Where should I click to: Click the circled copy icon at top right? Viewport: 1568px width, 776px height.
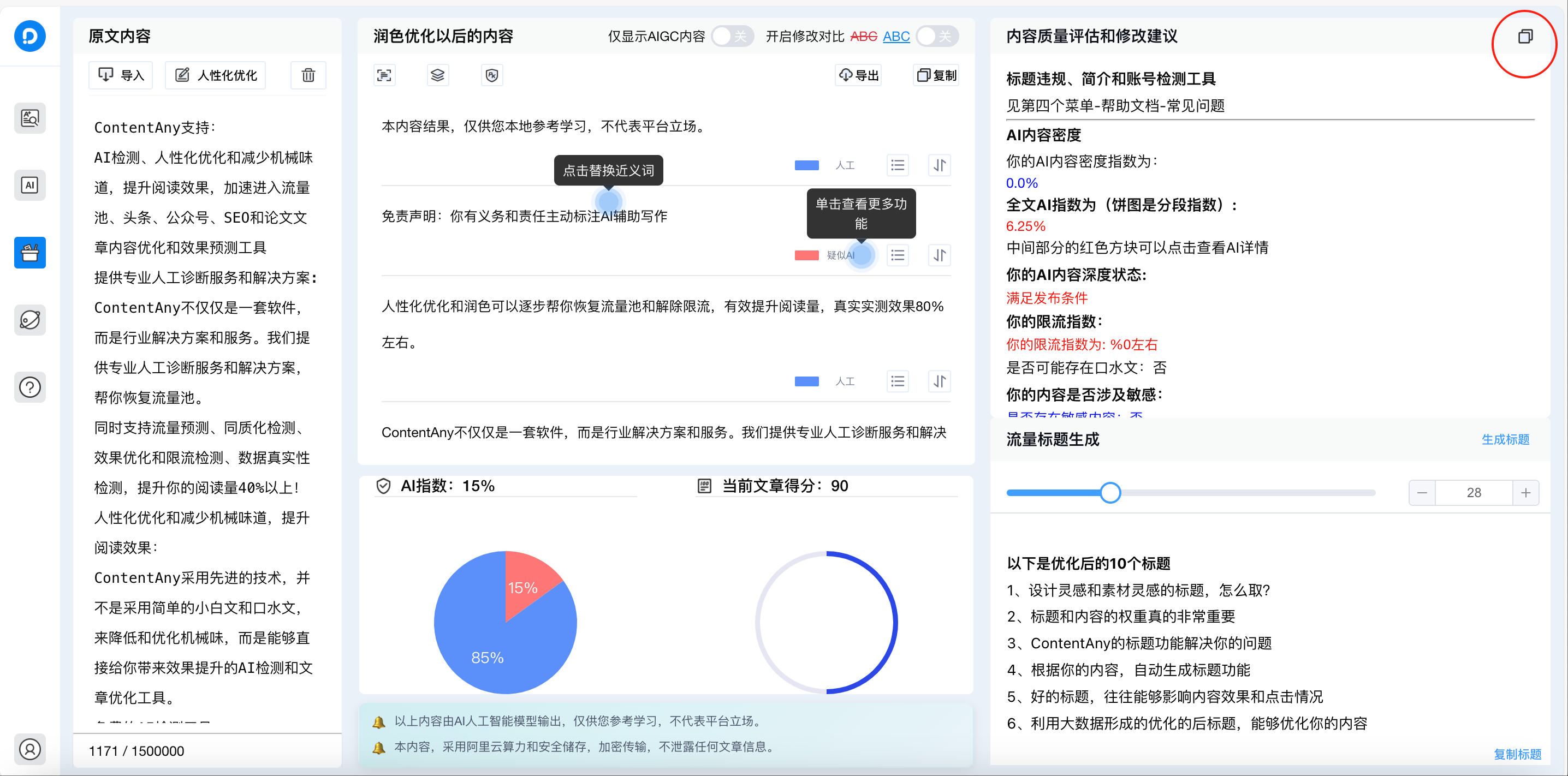coord(1525,37)
